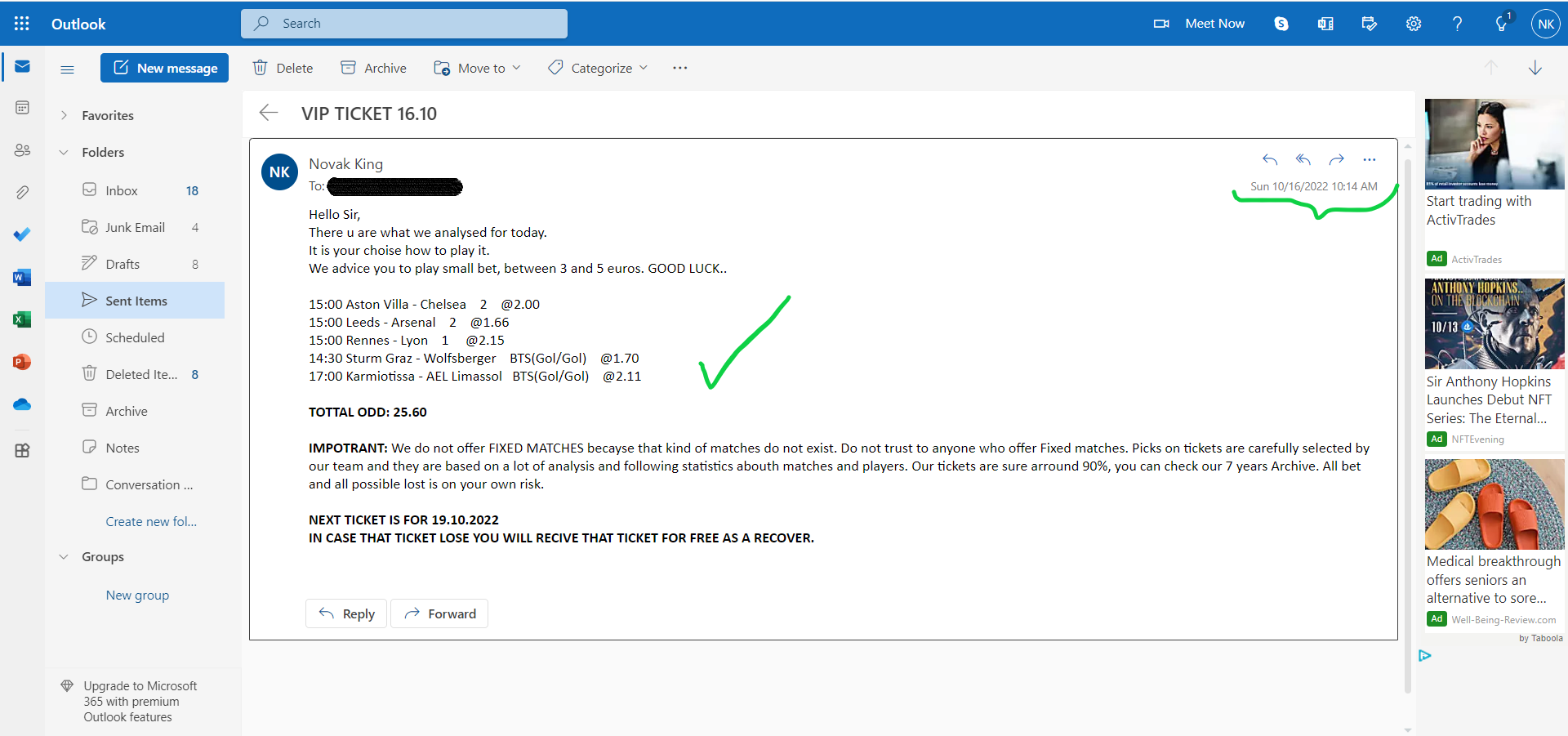Open the Categorize dropdown
The width and height of the screenshot is (1568, 736).
(x=598, y=68)
